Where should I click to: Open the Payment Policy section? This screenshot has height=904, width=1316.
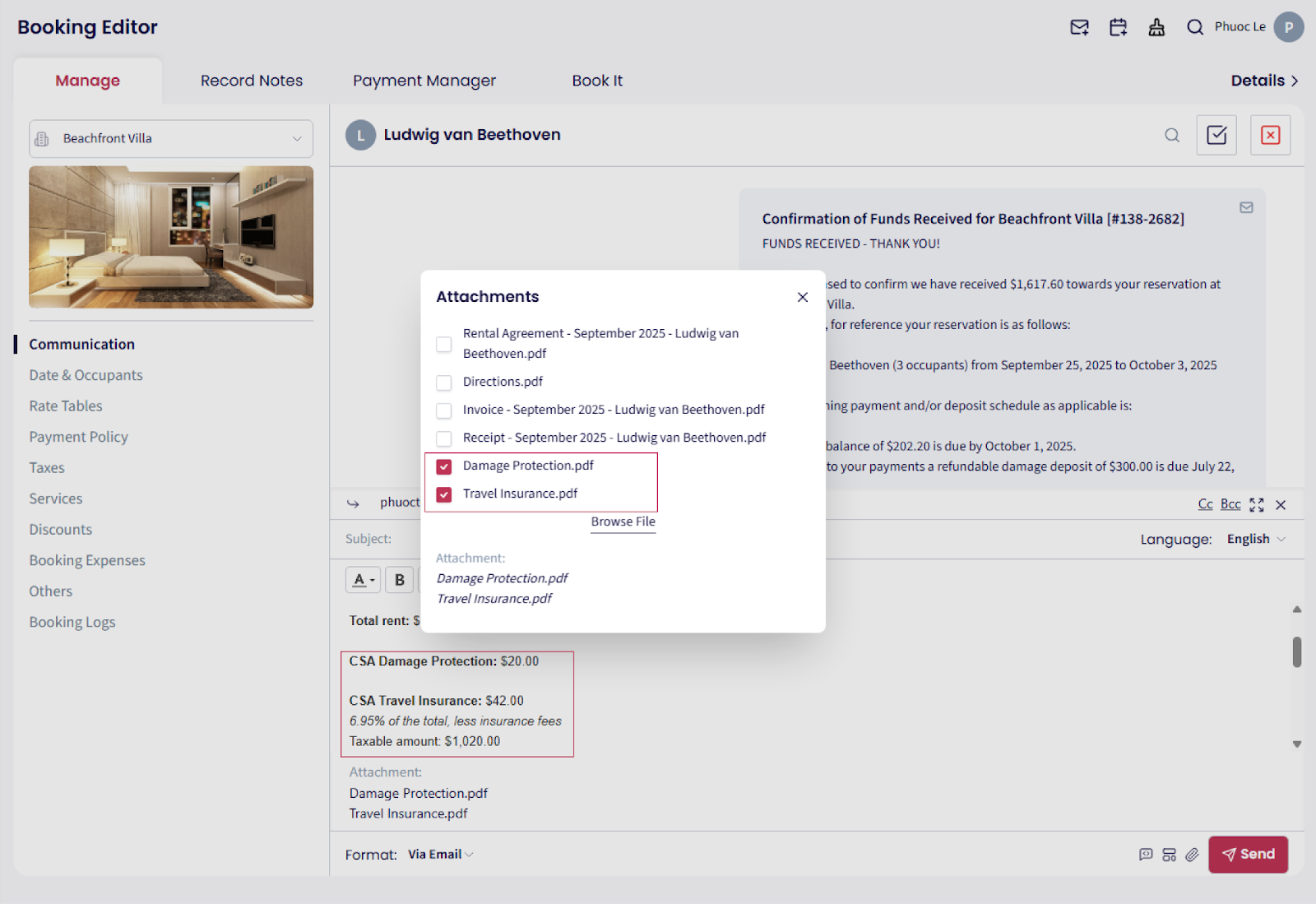79,437
